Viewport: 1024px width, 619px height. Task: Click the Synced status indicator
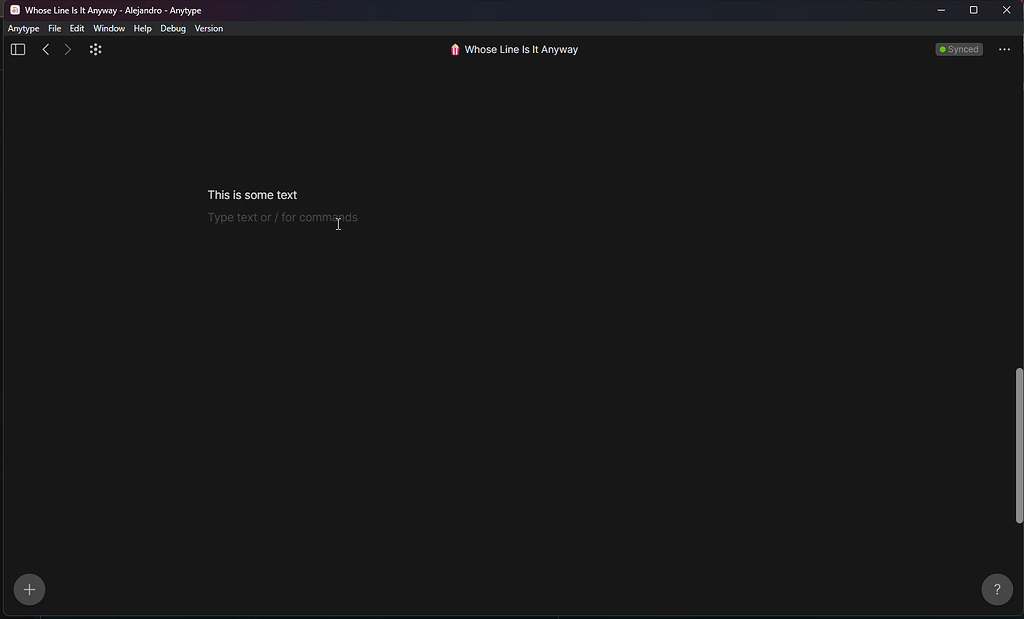(x=959, y=49)
